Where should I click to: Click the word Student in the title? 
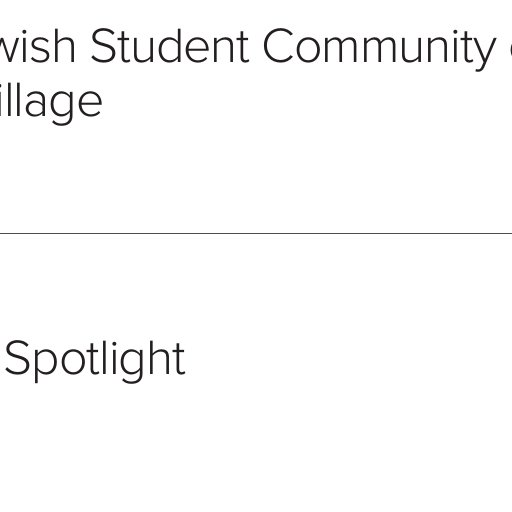click(x=170, y=46)
